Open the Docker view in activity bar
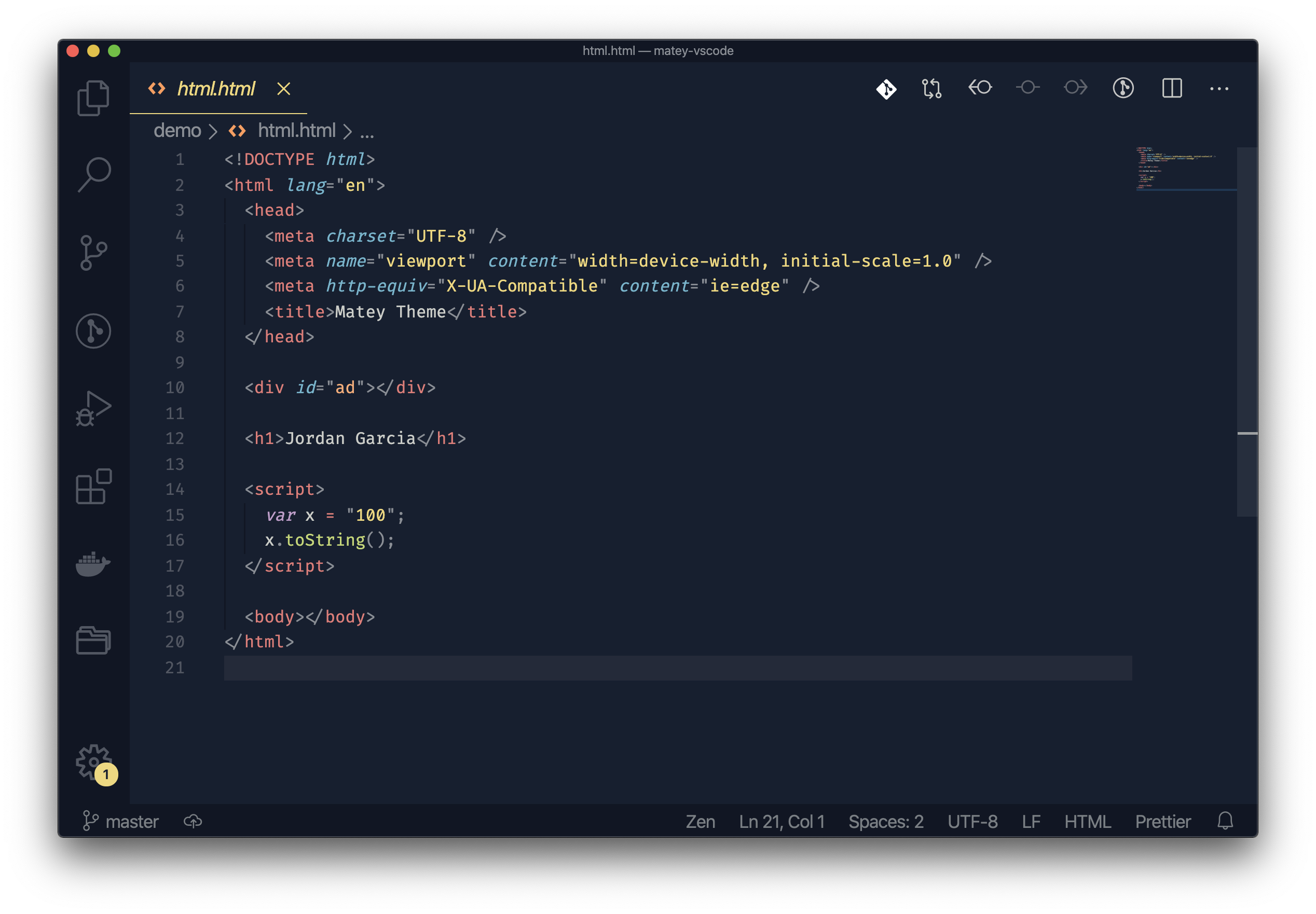The image size is (1316, 914). [93, 564]
